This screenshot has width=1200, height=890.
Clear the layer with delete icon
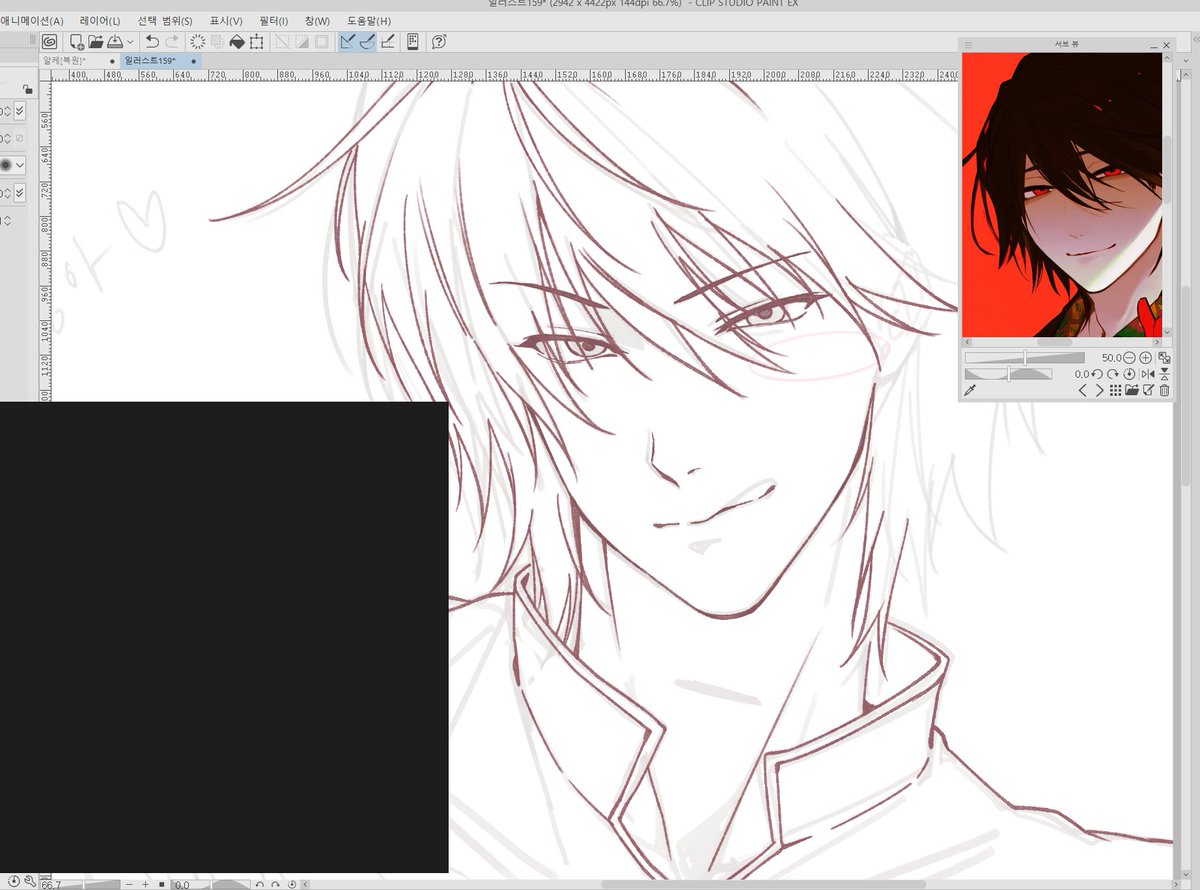[x=198, y=42]
